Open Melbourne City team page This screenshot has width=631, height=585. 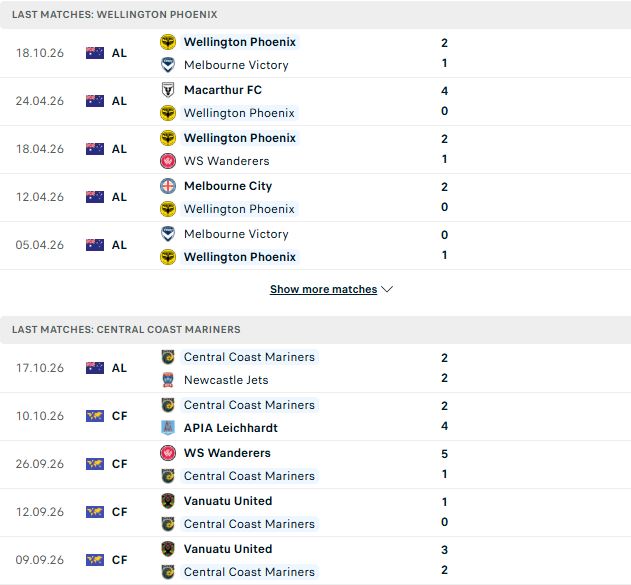tap(228, 186)
